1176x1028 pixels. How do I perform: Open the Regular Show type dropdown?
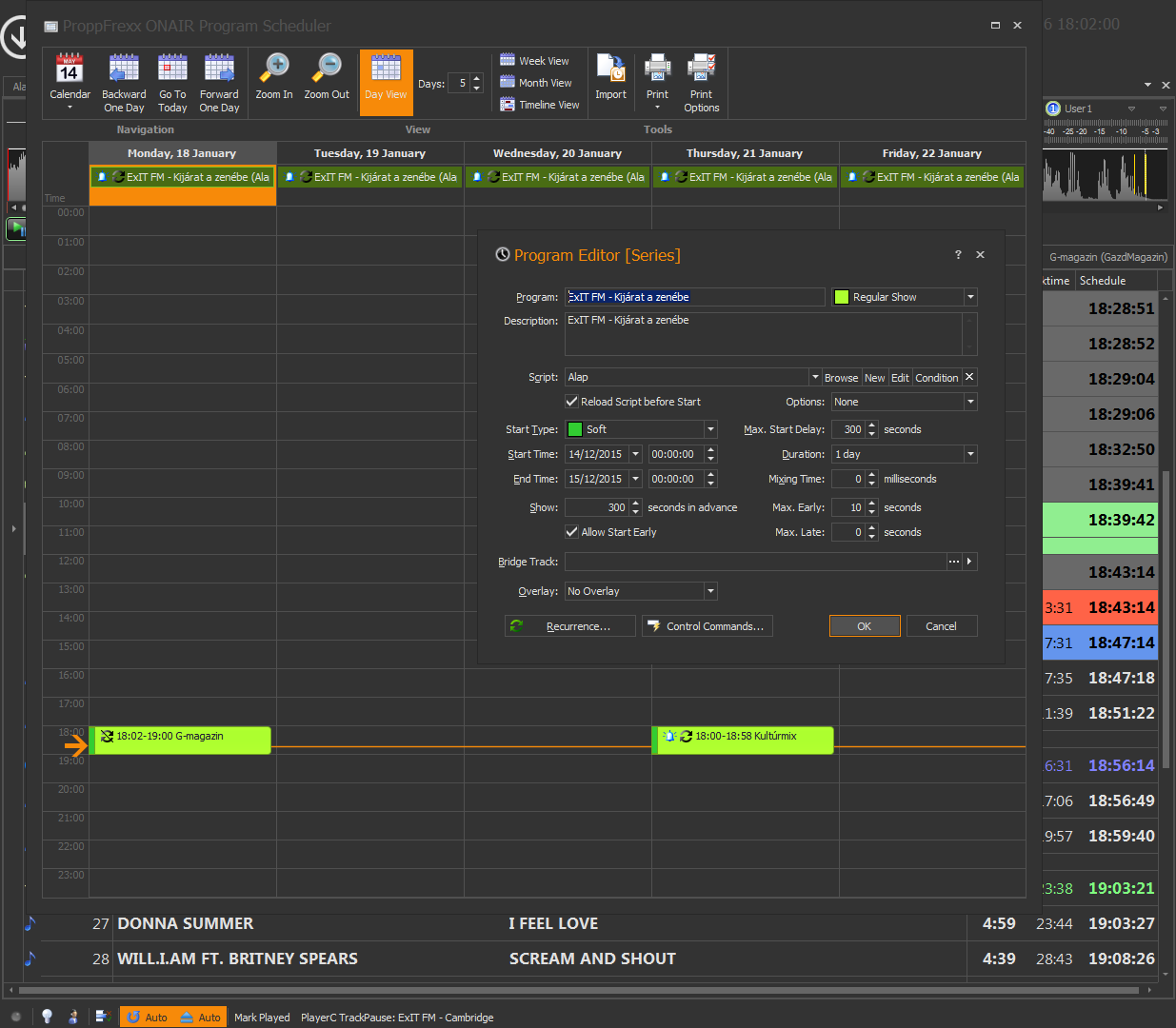pyautogui.click(x=970, y=297)
